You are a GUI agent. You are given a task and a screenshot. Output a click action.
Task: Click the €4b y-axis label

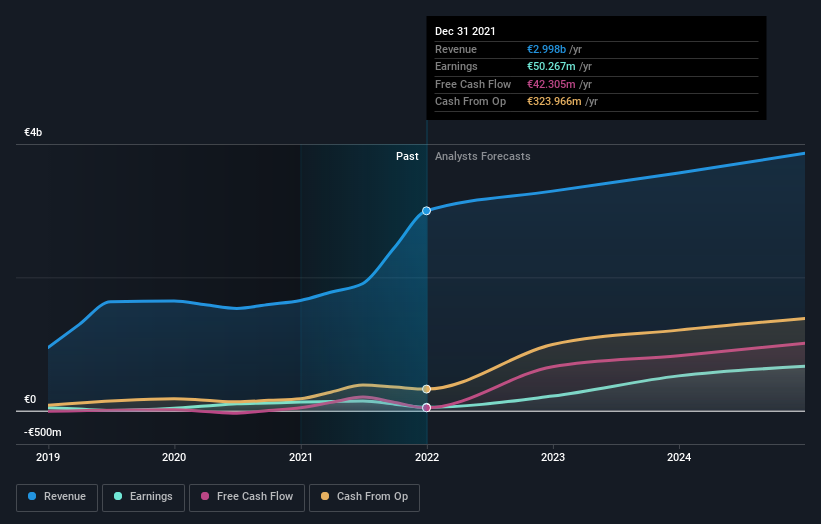point(33,132)
